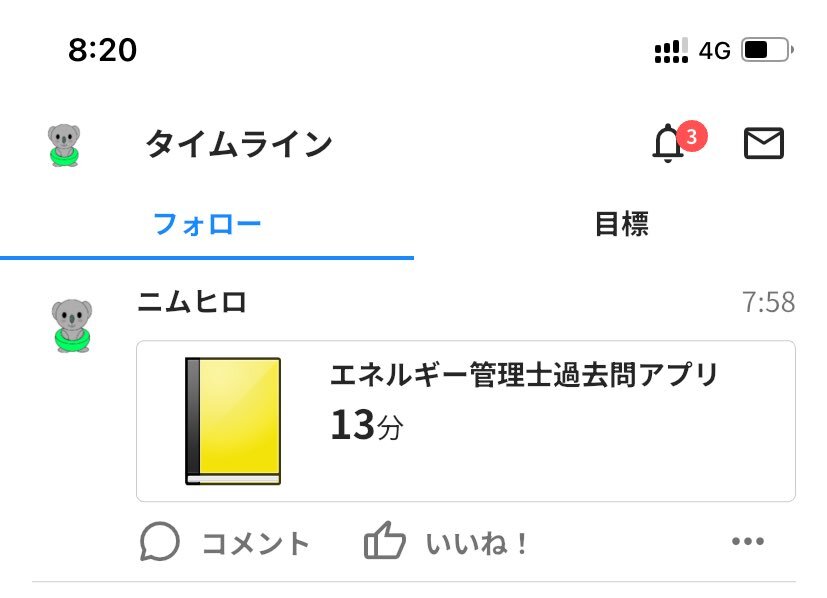Click the speech bubble comment icon

pyautogui.click(x=160, y=543)
